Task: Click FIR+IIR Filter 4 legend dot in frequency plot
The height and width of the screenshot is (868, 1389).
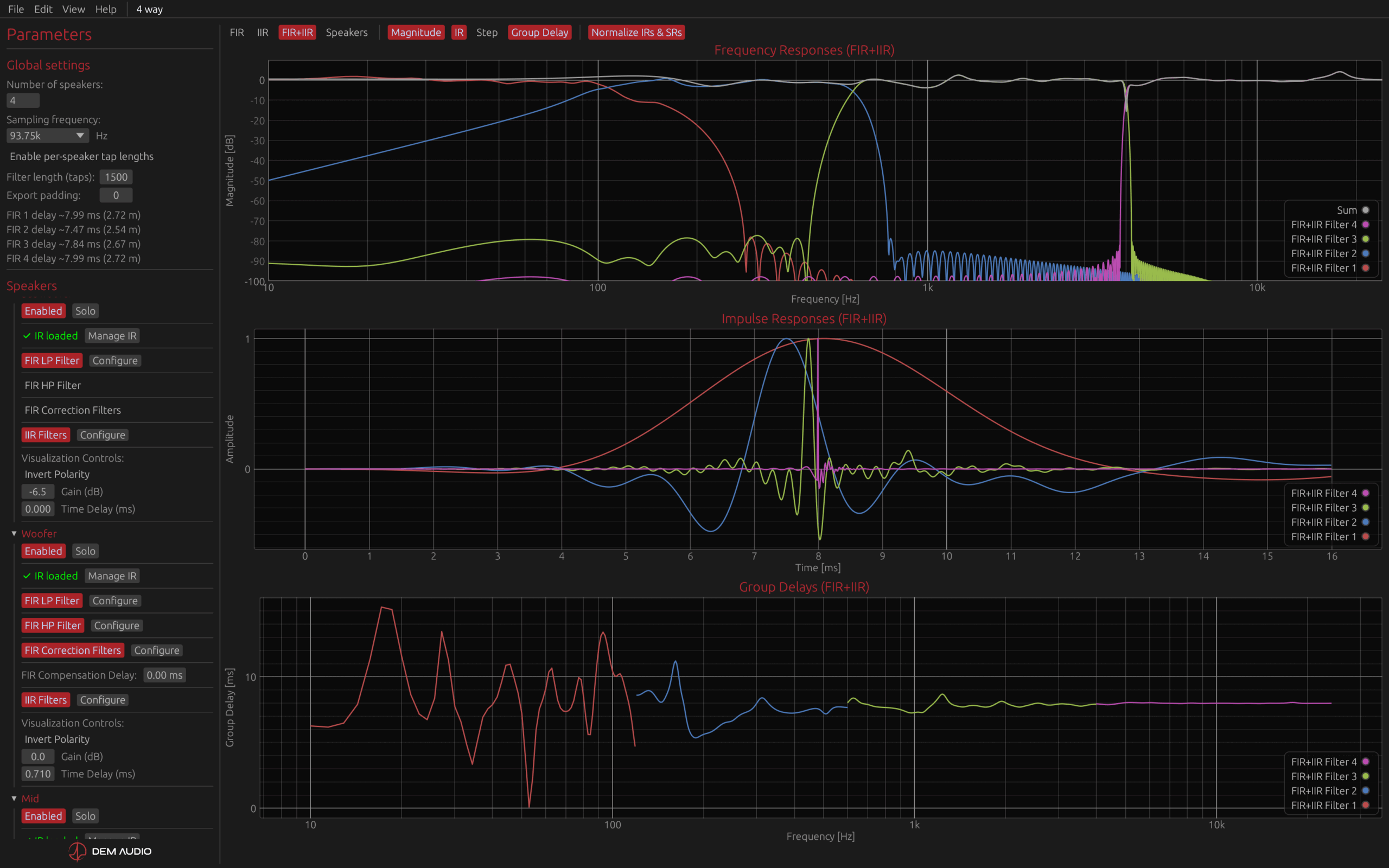Action: pos(1366,225)
